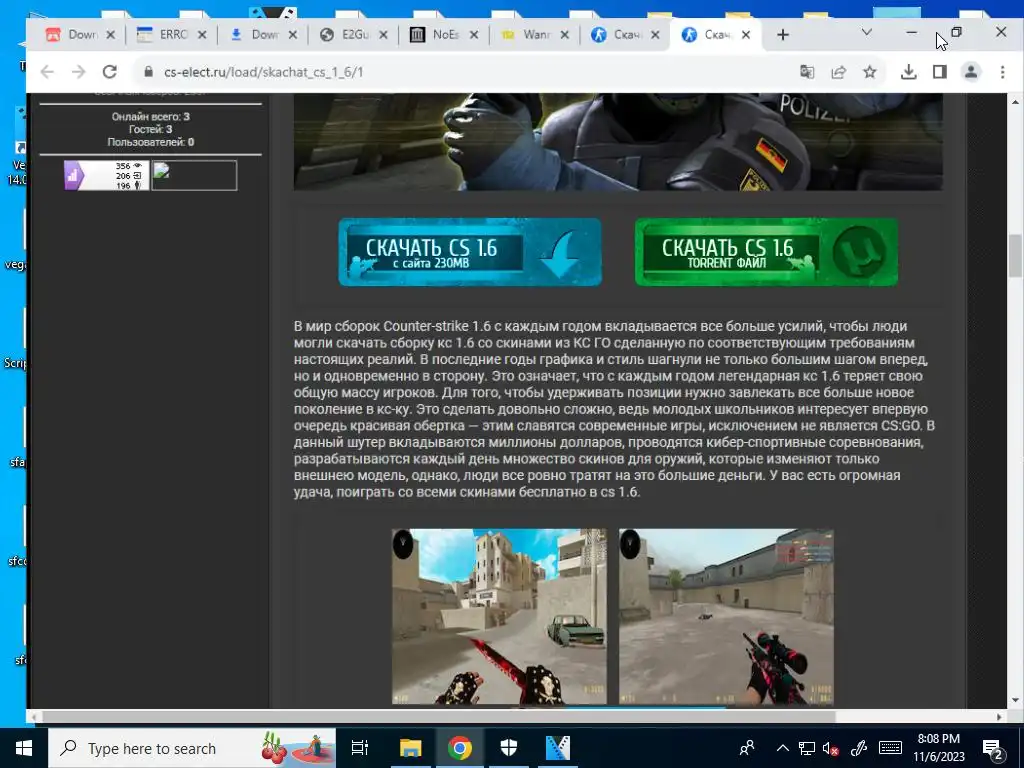
Task: Open Windows Security shield on taskbar
Action: tap(509, 748)
